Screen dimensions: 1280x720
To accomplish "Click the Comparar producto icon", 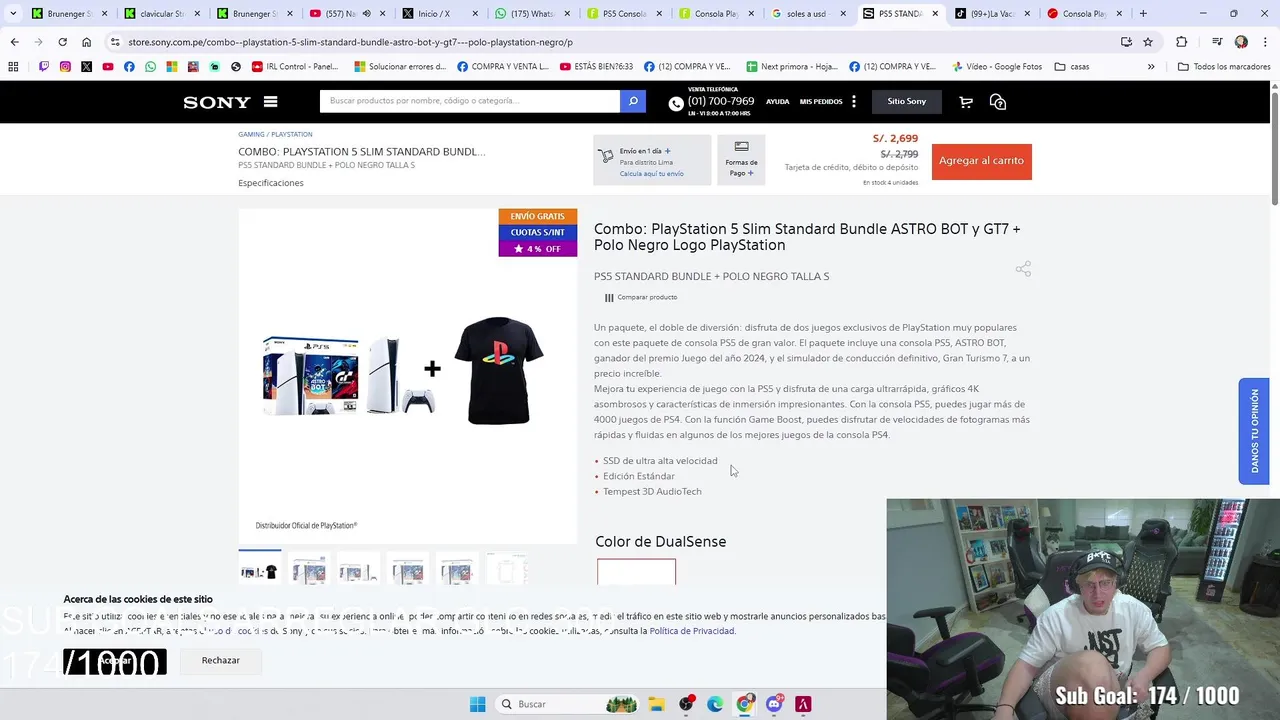I will pyautogui.click(x=609, y=297).
